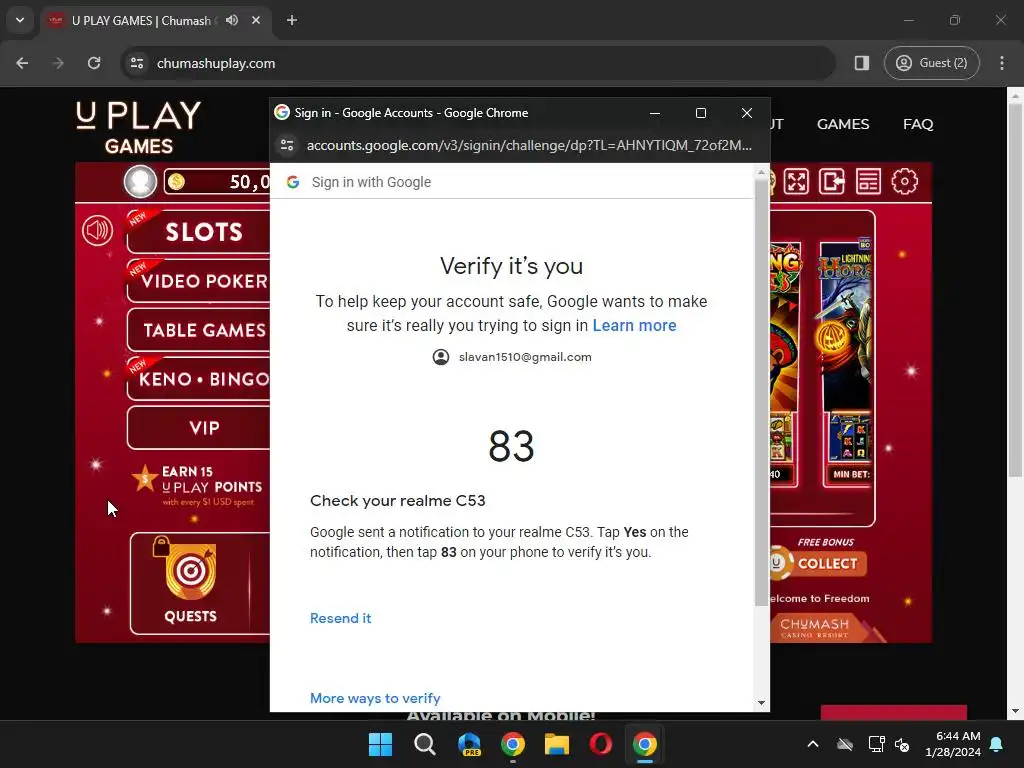Mute the tab audio speaker icon
The width and height of the screenshot is (1024, 768).
pyautogui.click(x=232, y=20)
